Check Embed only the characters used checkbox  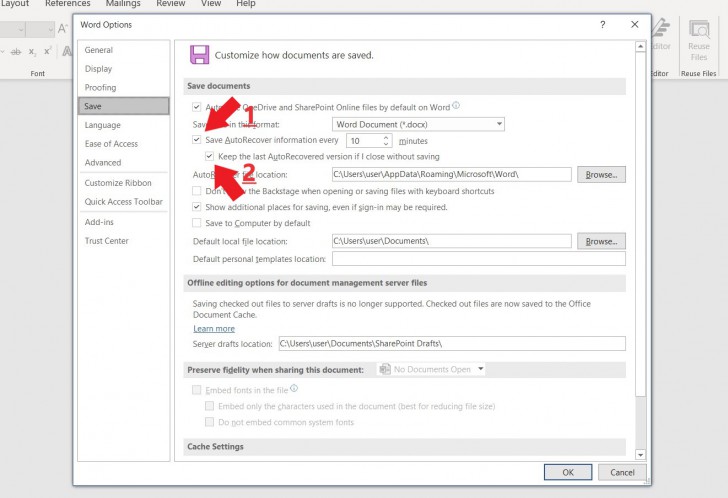209,406
